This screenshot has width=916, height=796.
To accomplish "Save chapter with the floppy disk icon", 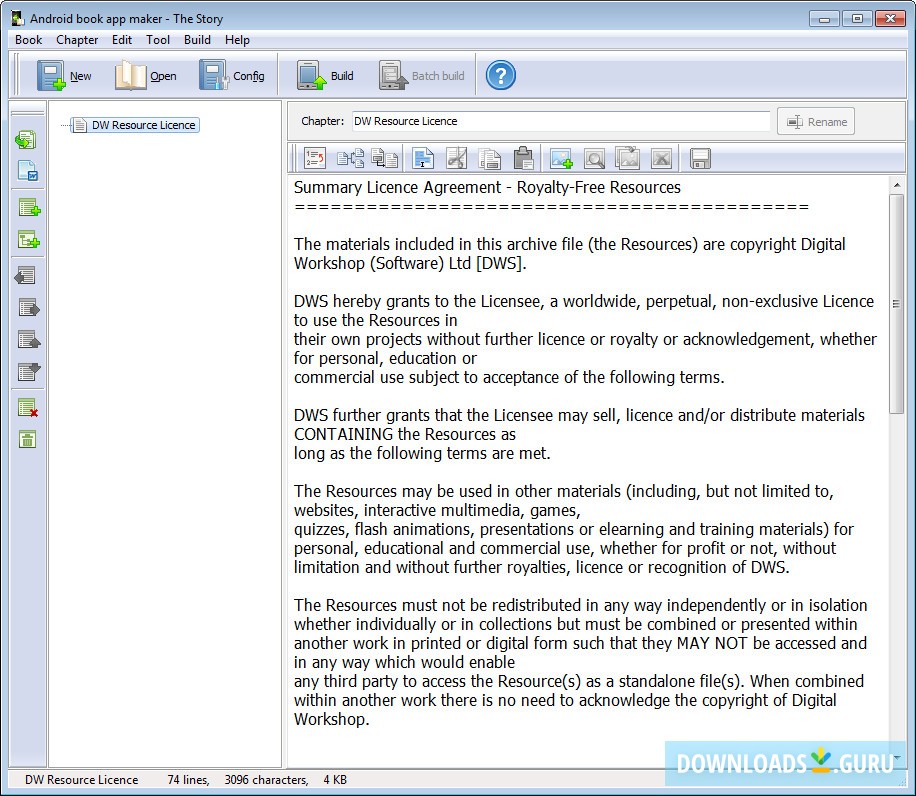I will (x=700, y=158).
